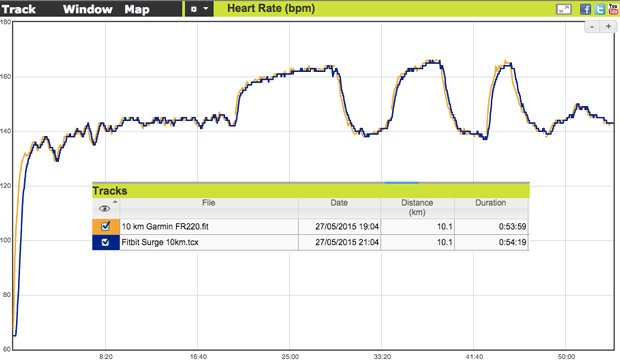
Task: Select the Fitbit Surge 10km.tcx file
Action: pyautogui.click(x=160, y=242)
